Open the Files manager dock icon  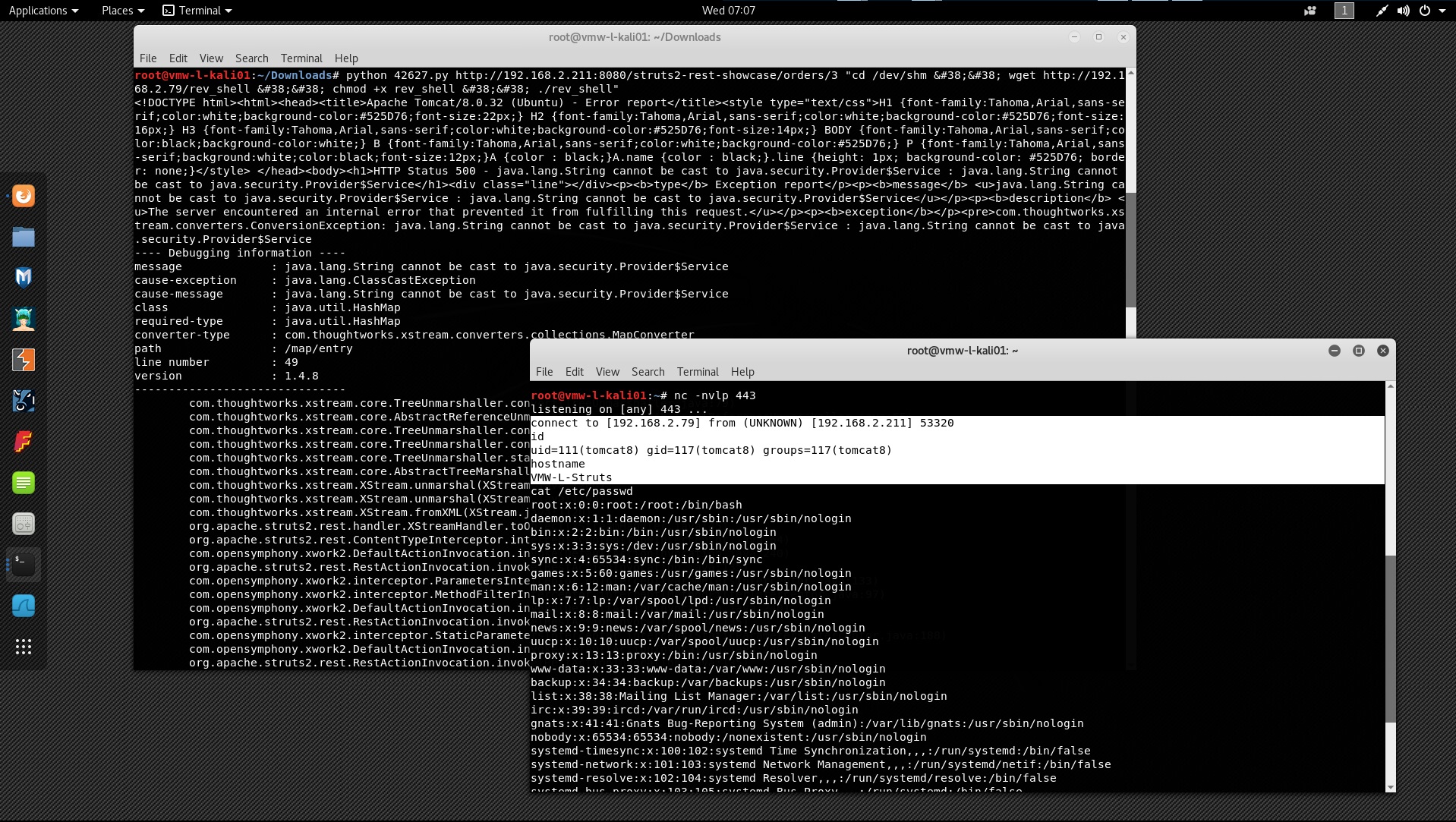[24, 237]
